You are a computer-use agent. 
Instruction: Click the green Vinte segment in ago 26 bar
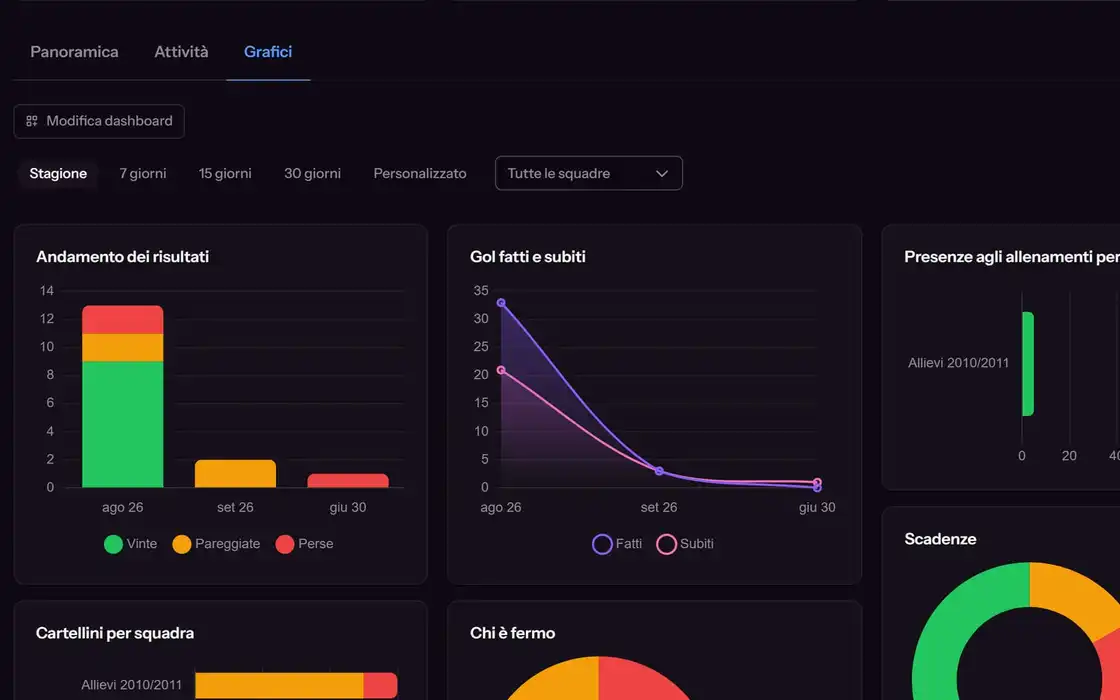click(x=123, y=424)
